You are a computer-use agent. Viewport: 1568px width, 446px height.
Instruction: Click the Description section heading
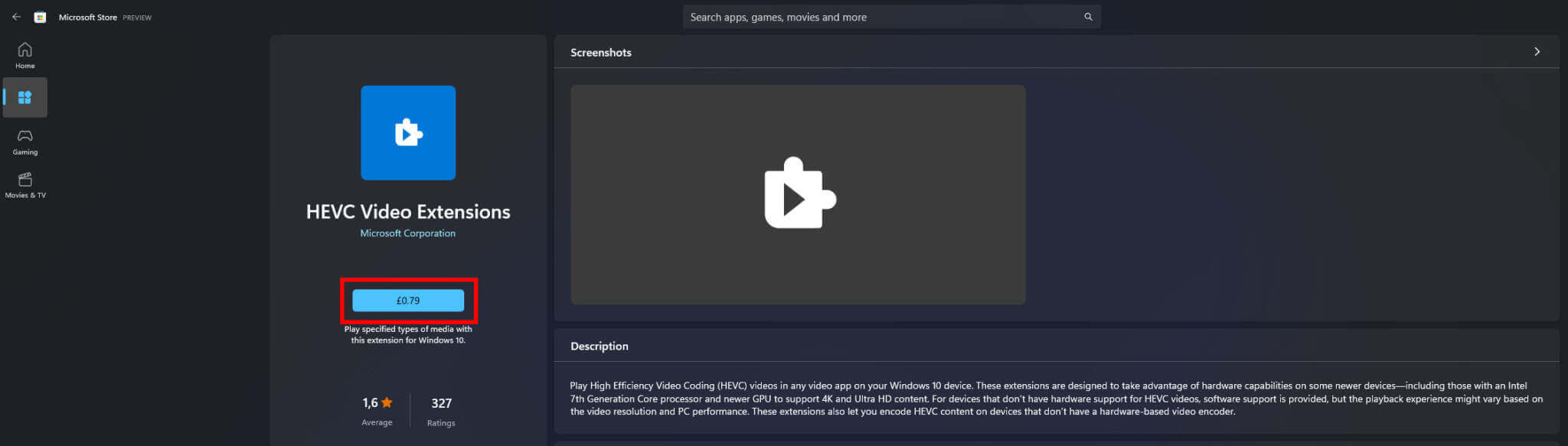(599, 347)
